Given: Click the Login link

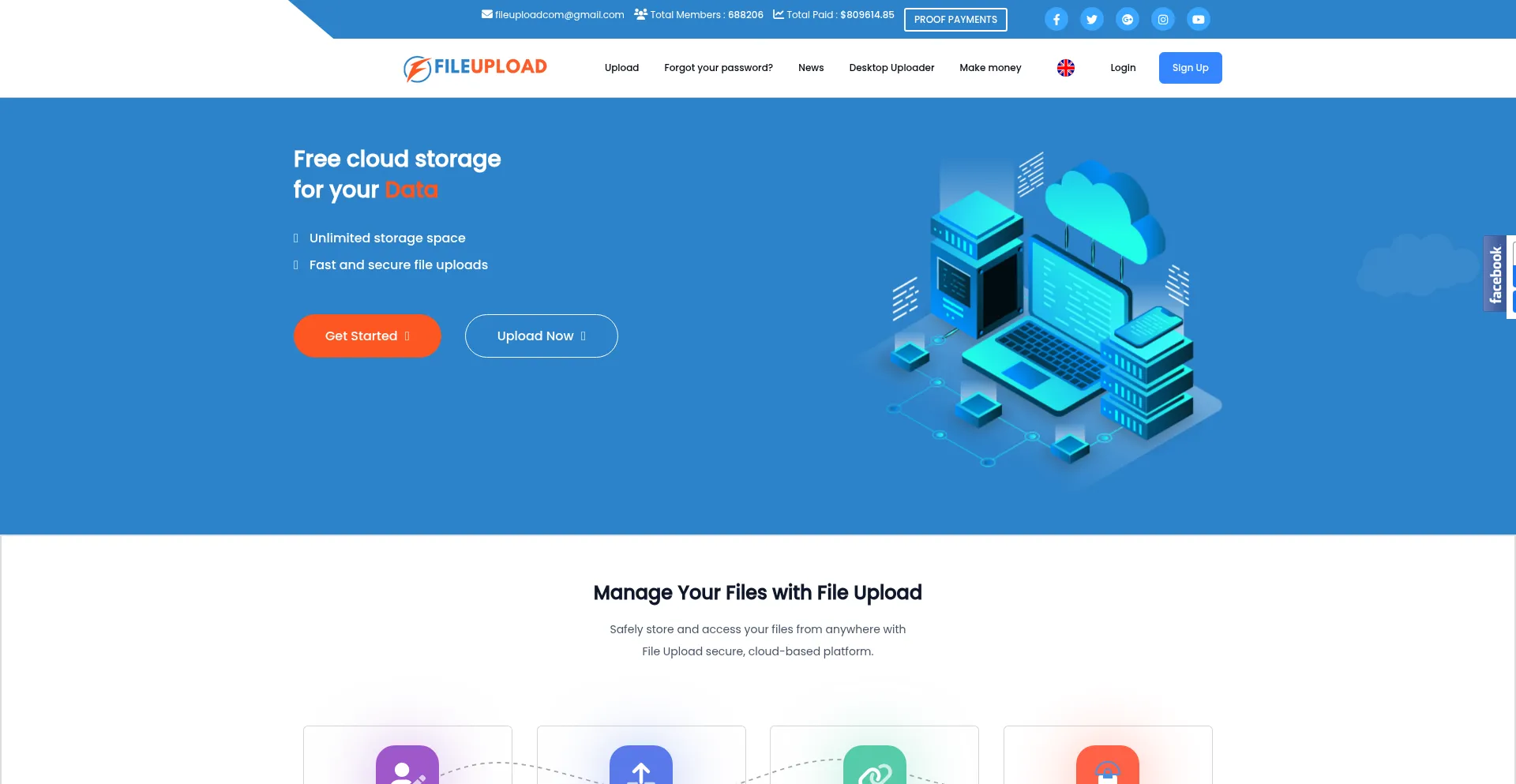Looking at the screenshot, I should click(1123, 68).
